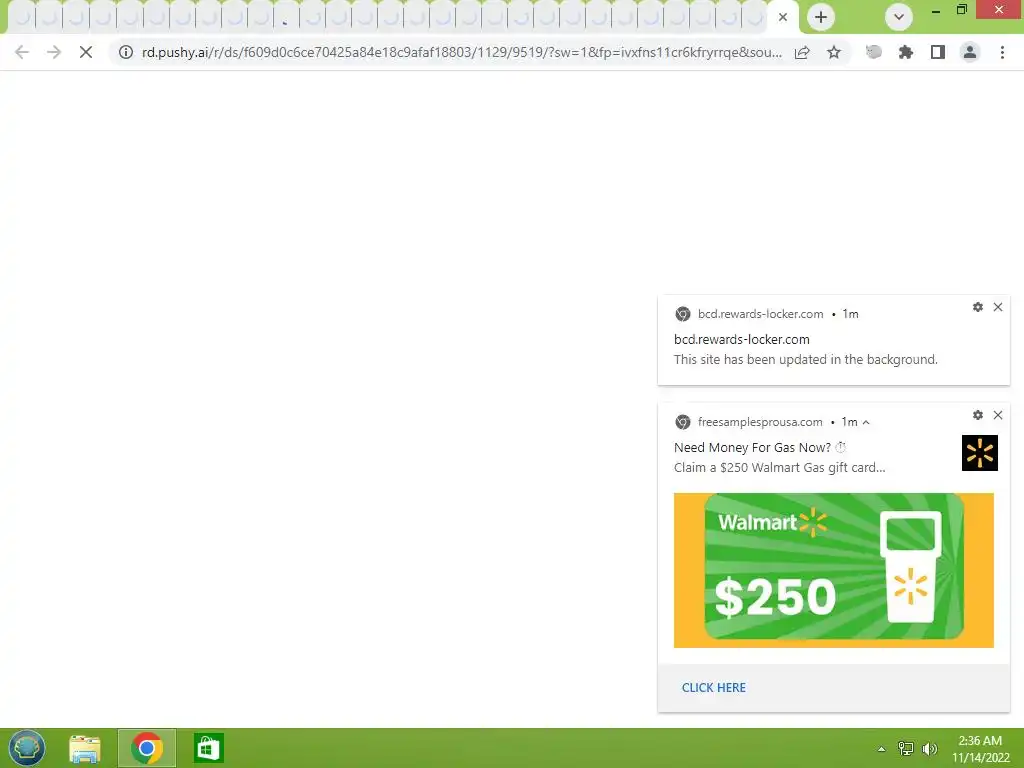Minimize the Chrome window
This screenshot has width=1024, height=768.
pos(936,10)
